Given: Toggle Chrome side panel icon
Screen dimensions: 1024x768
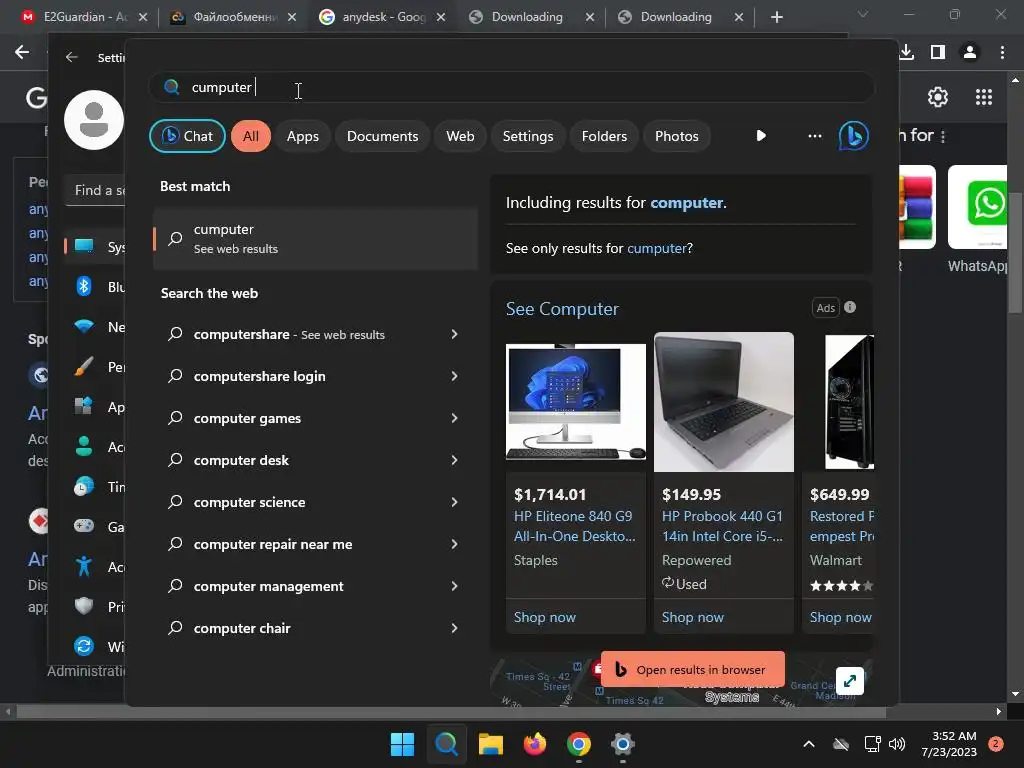Looking at the screenshot, I should tap(938, 52).
